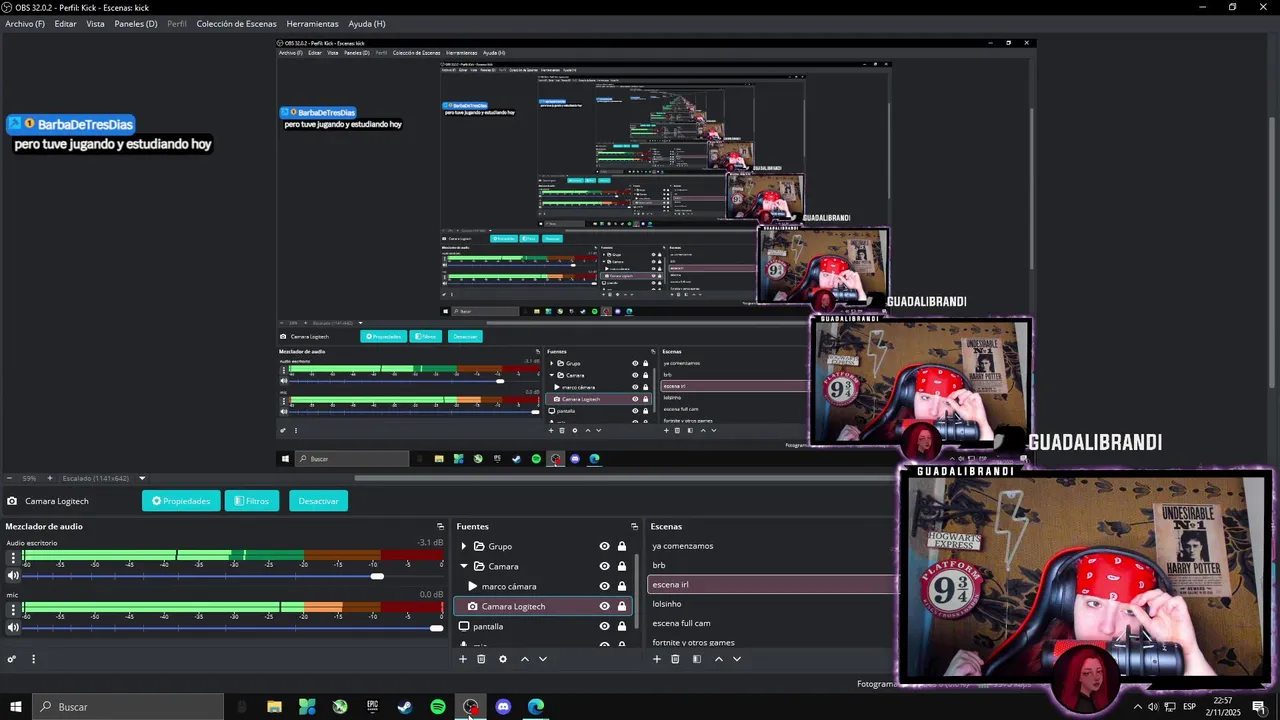
Task: Click the Windows Buscar search box
Action: click(128, 707)
